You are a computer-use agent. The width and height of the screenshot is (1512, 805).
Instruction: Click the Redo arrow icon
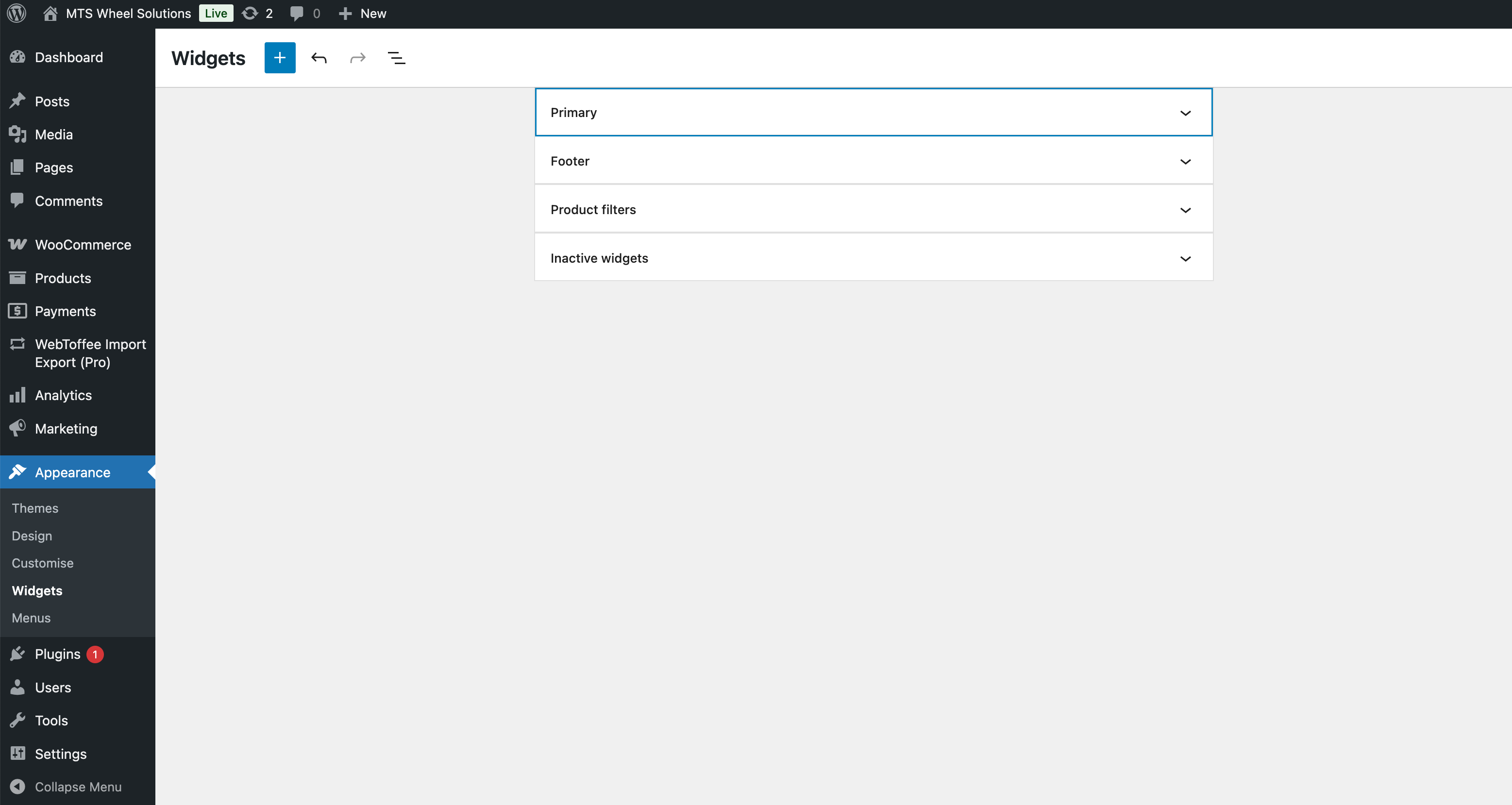(357, 57)
